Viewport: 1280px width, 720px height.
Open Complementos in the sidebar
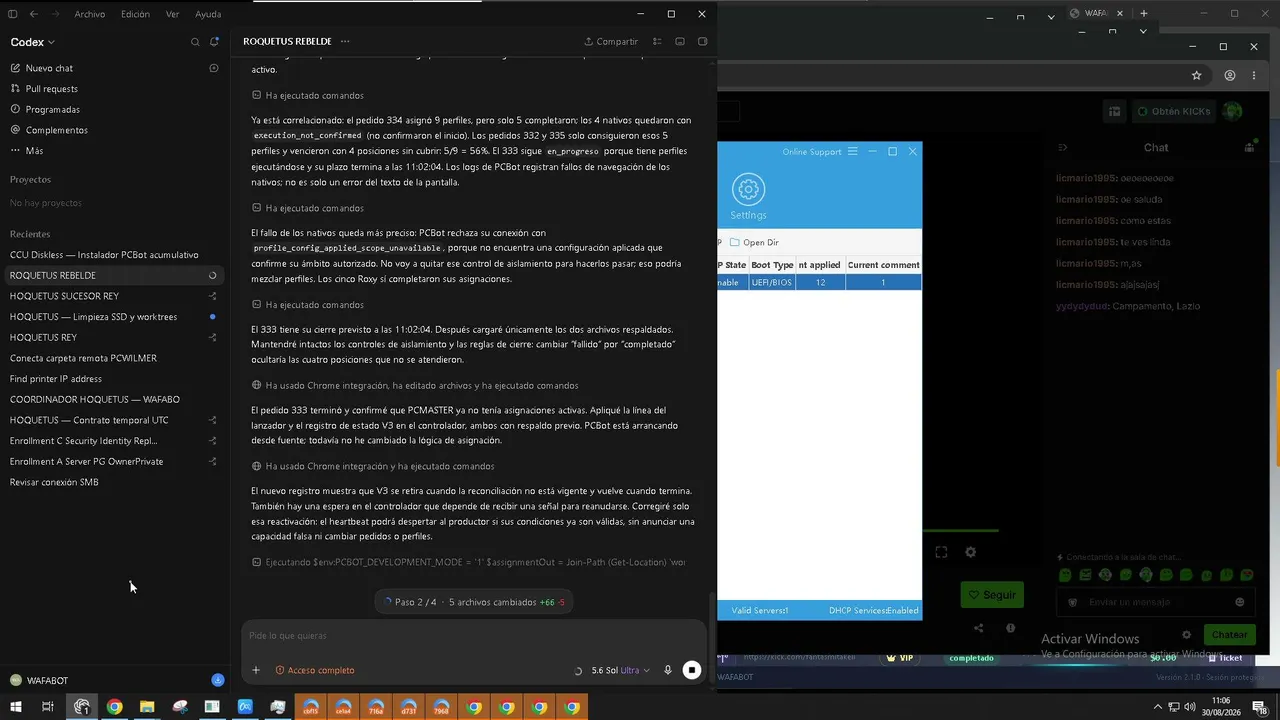(x=56, y=130)
